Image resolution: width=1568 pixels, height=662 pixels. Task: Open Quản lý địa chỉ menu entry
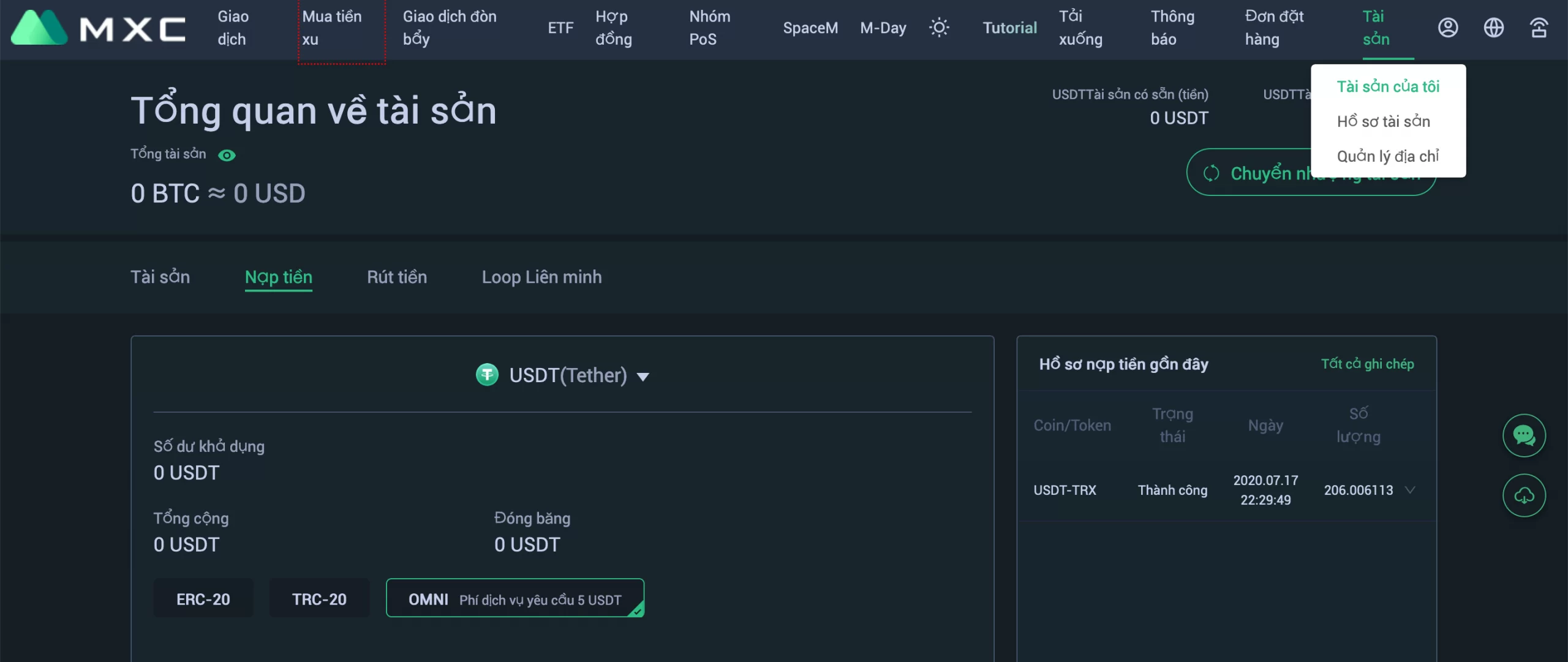(1387, 156)
